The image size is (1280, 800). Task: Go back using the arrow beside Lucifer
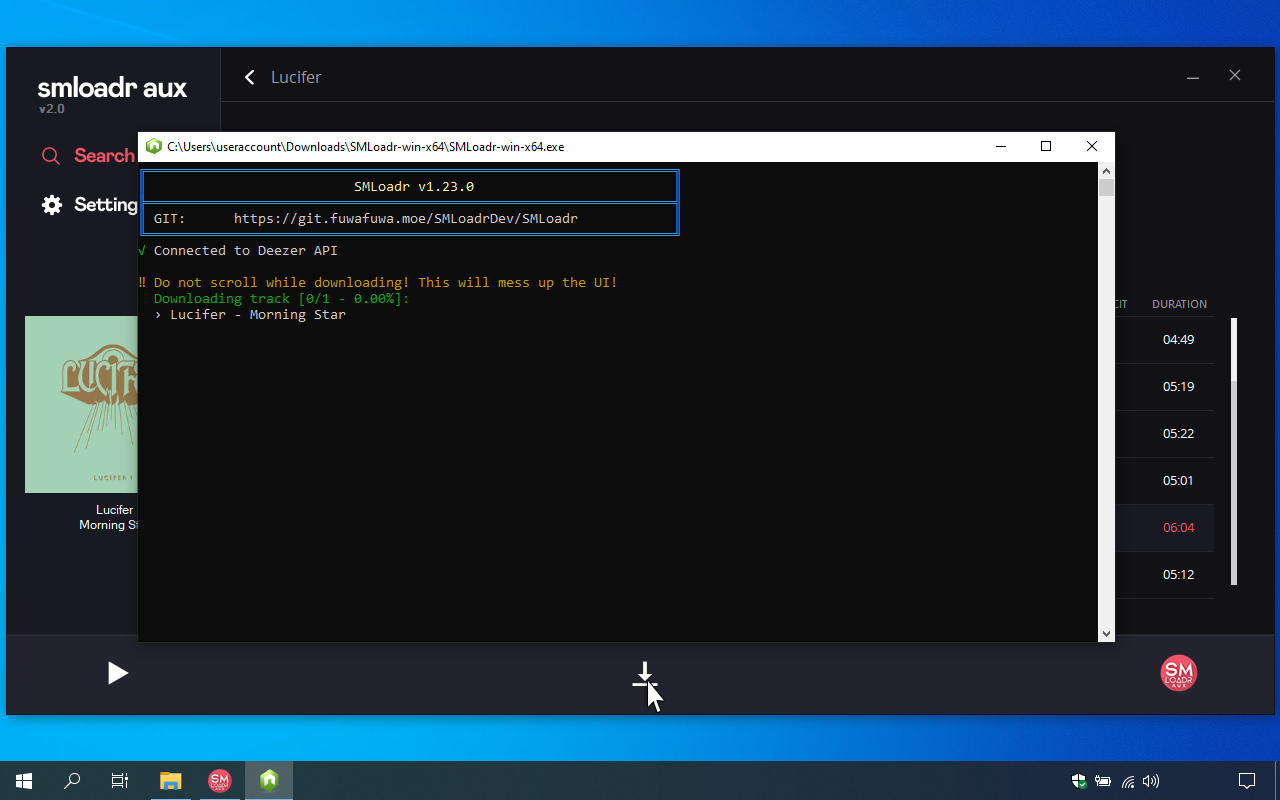coord(250,77)
